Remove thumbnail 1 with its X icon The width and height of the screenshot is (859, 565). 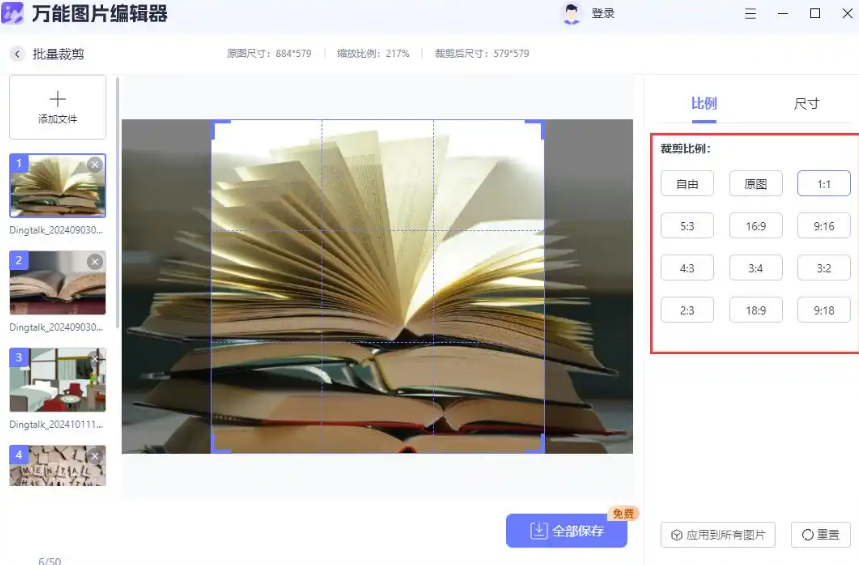(x=95, y=164)
